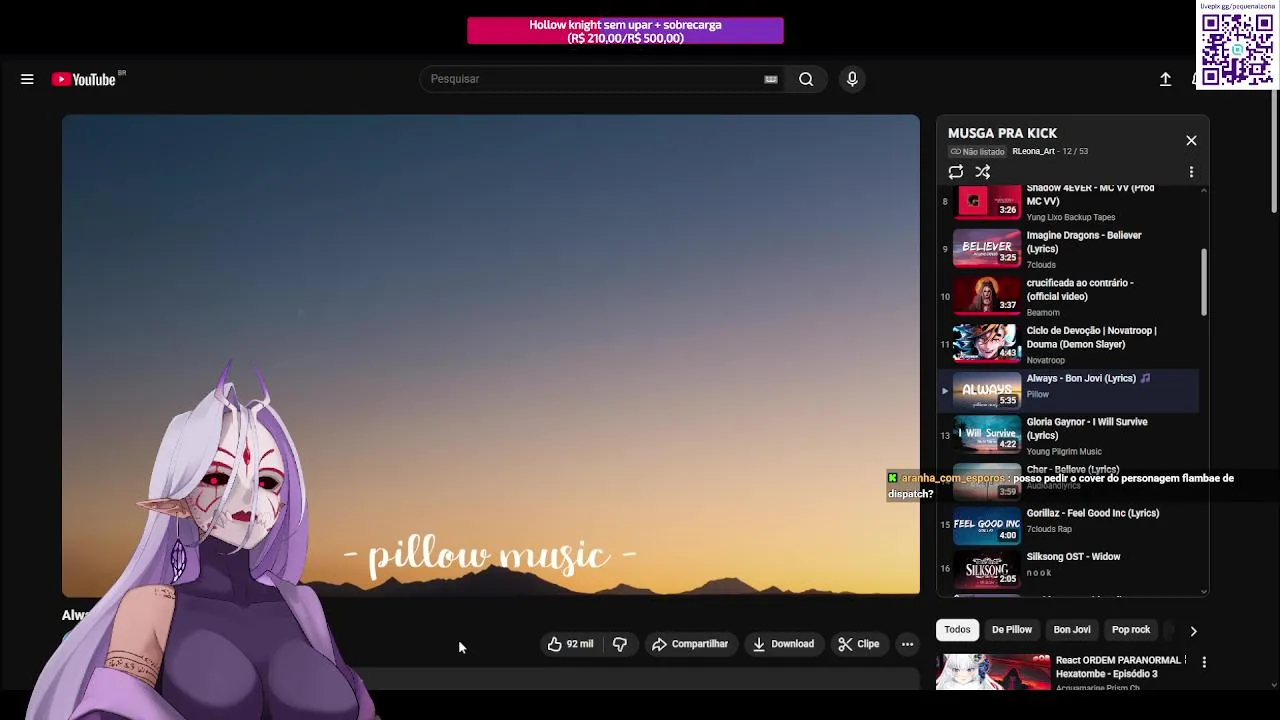Click the pillow music video player
Image resolution: width=1280 pixels, height=720 pixels.
(490, 355)
